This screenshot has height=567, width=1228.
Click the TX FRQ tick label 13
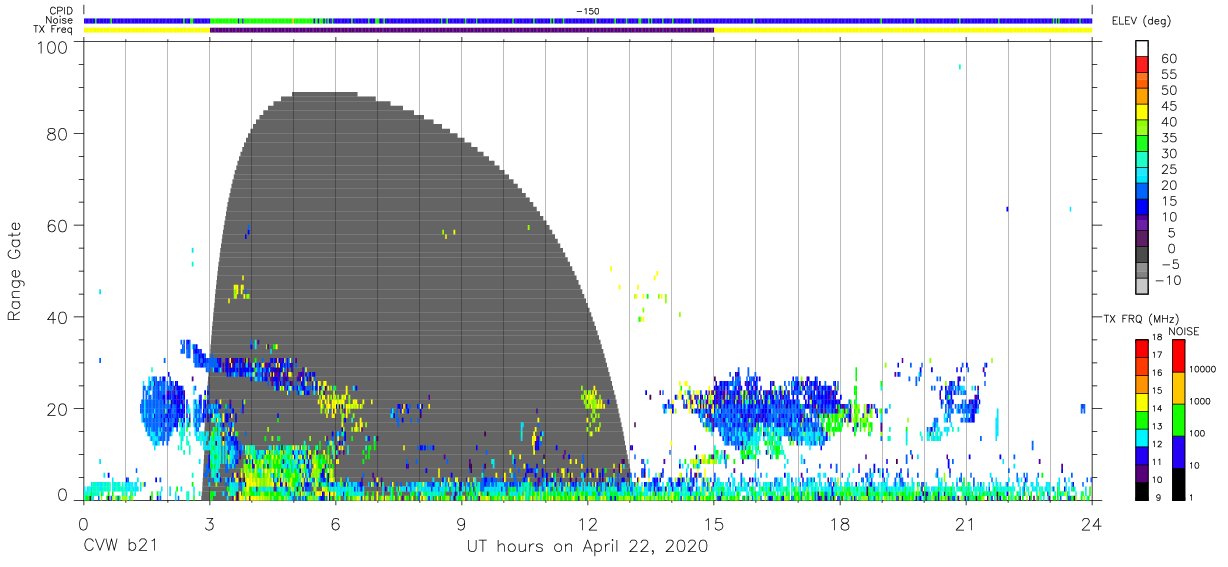1156,427
